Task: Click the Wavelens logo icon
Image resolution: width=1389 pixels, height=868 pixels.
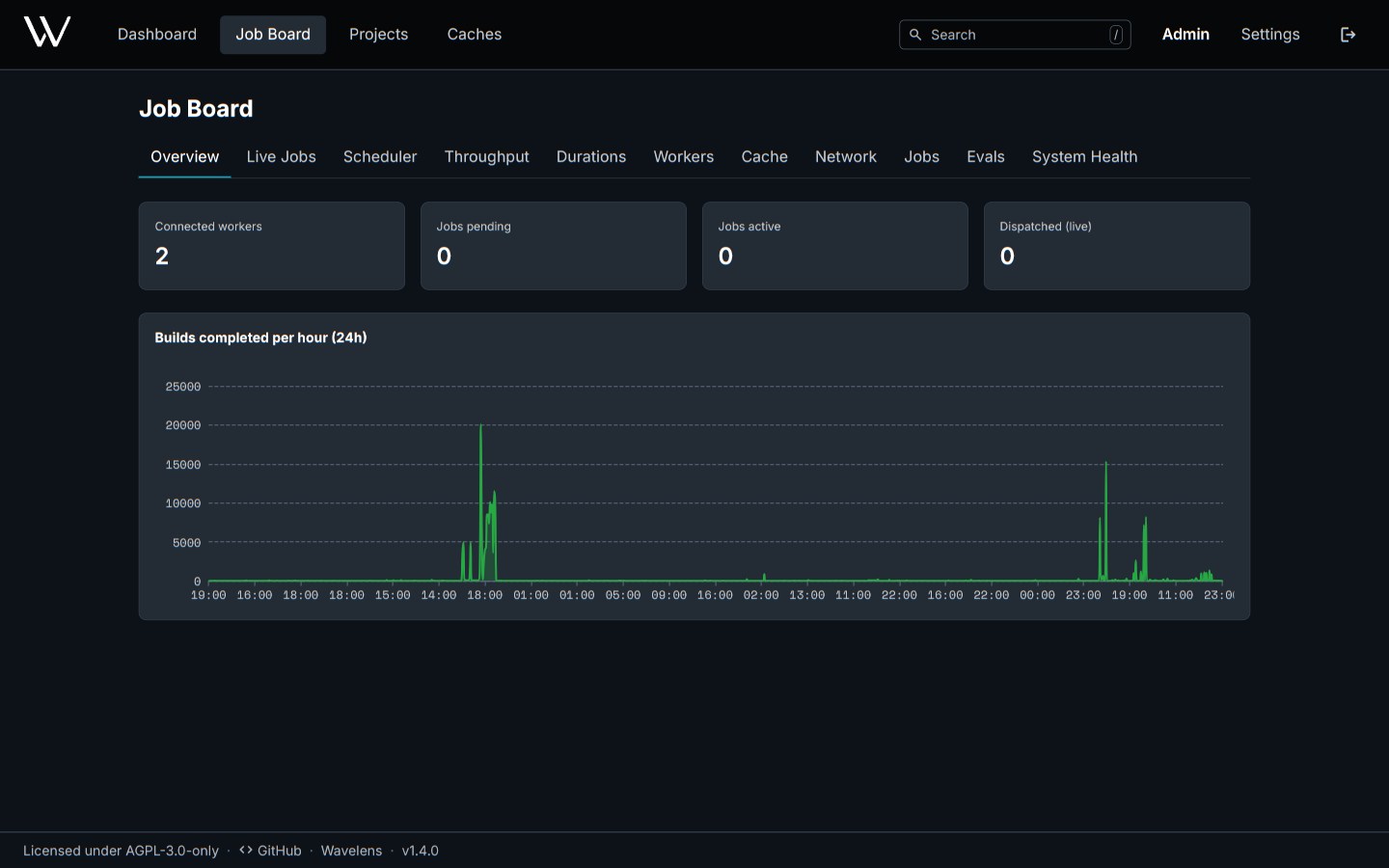Action: [47, 33]
